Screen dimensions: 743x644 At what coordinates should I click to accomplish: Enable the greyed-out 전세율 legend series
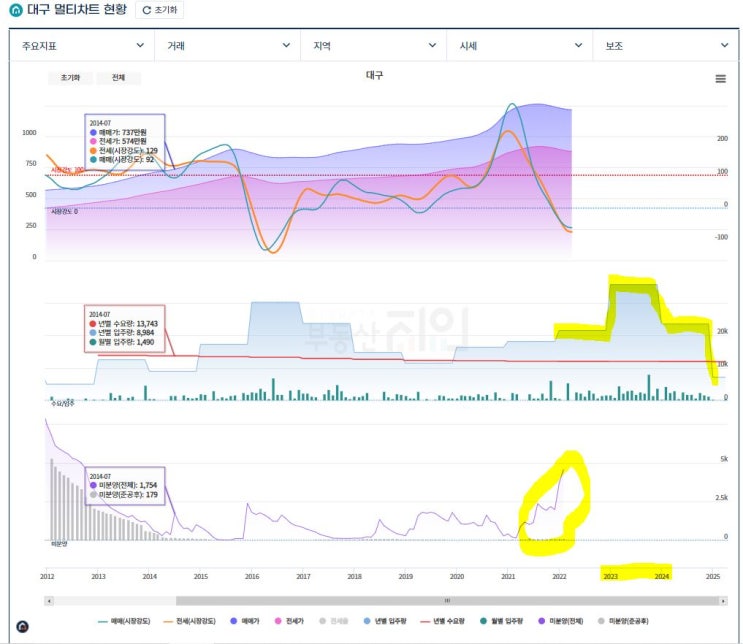(x=334, y=621)
